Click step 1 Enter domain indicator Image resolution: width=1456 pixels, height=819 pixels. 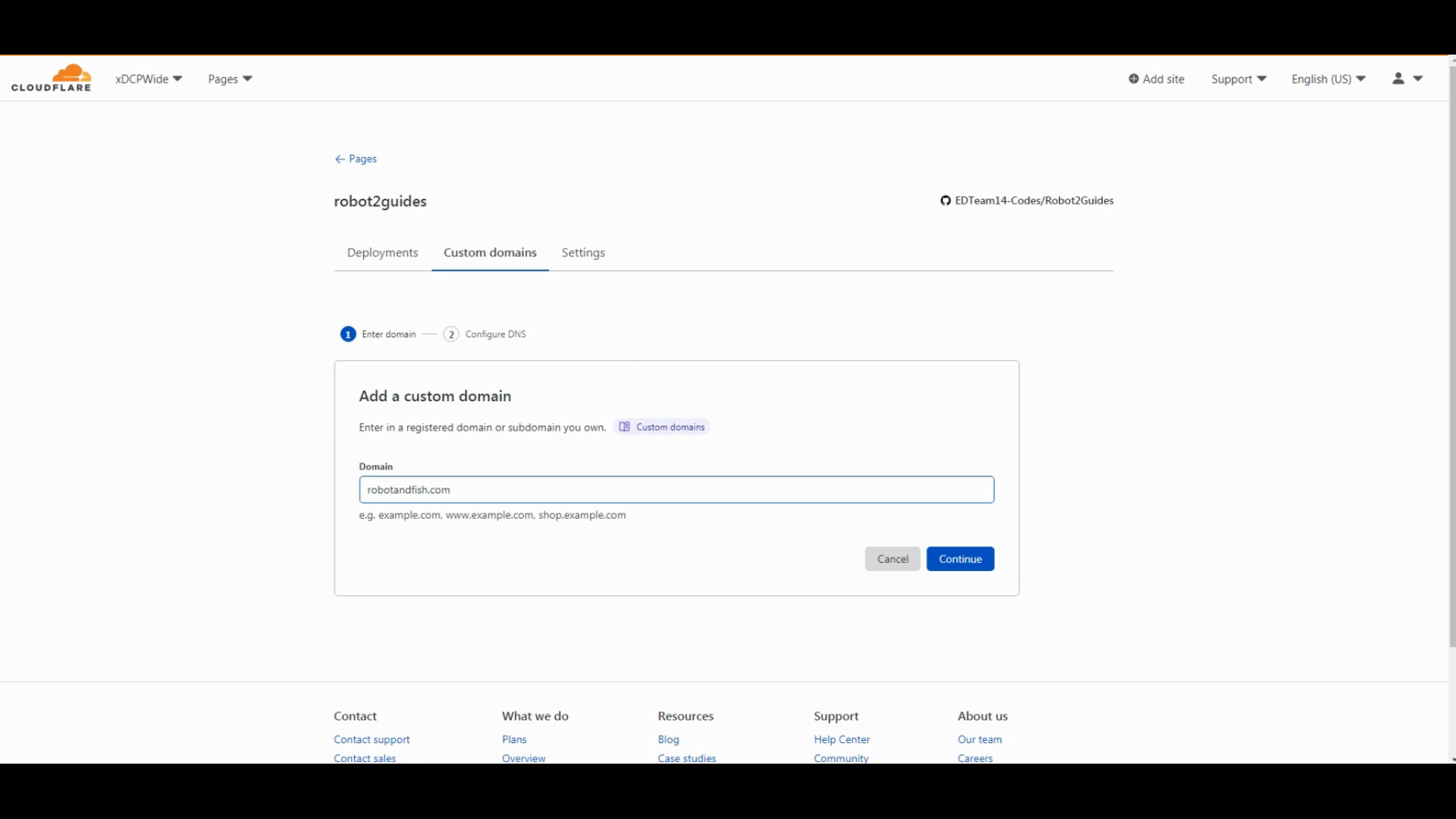[x=348, y=334]
